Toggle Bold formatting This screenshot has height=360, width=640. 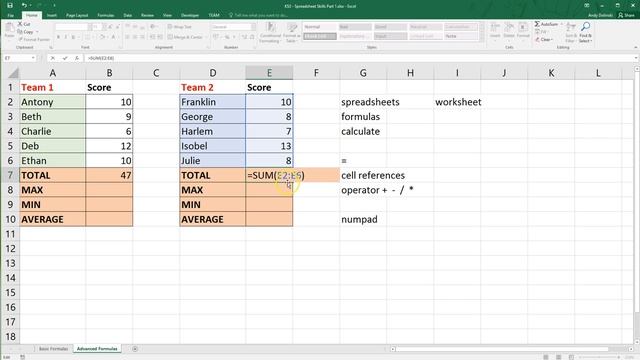[x=58, y=37]
